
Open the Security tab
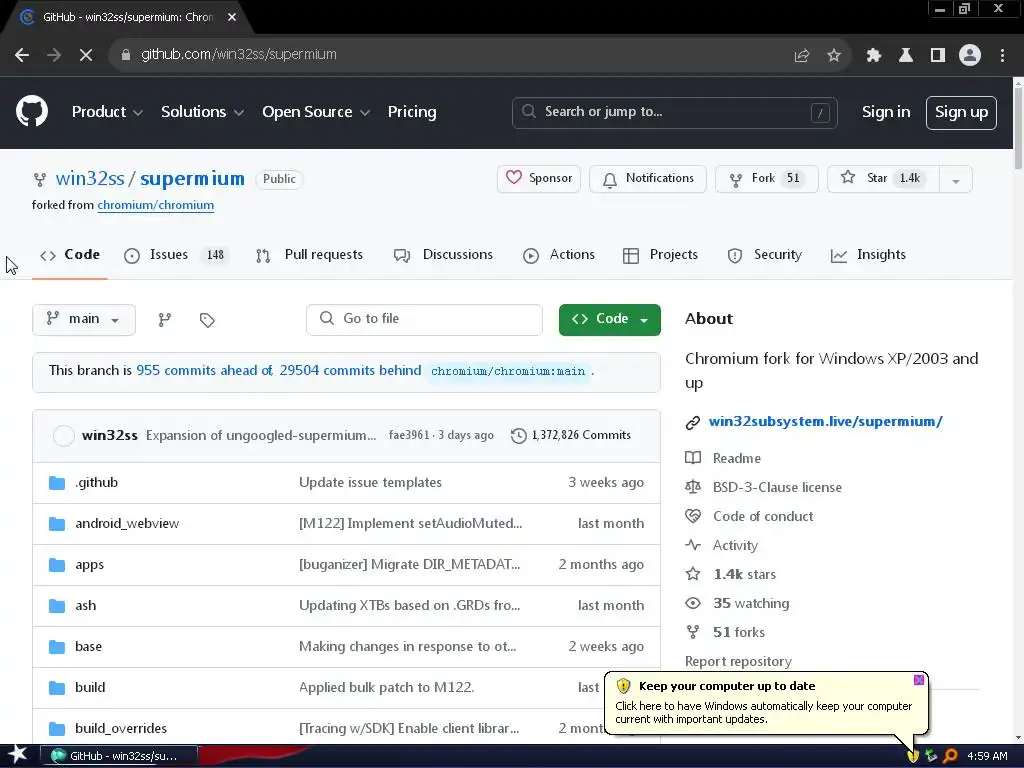pyautogui.click(x=764, y=255)
